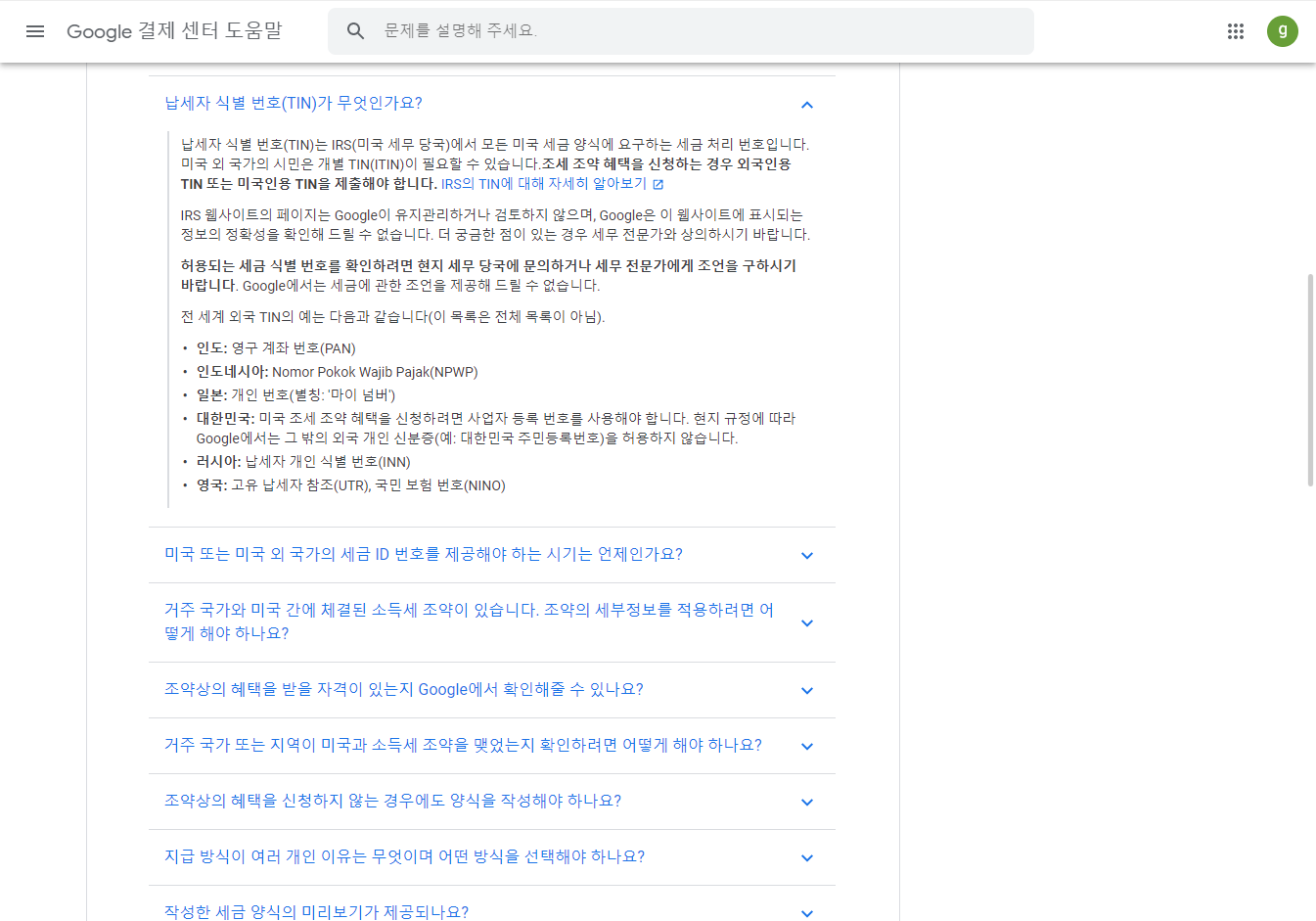The image size is (1316, 921).
Task: Open question 미국 또는 미국 외 국가의 세금 ID
Action: pos(424,554)
